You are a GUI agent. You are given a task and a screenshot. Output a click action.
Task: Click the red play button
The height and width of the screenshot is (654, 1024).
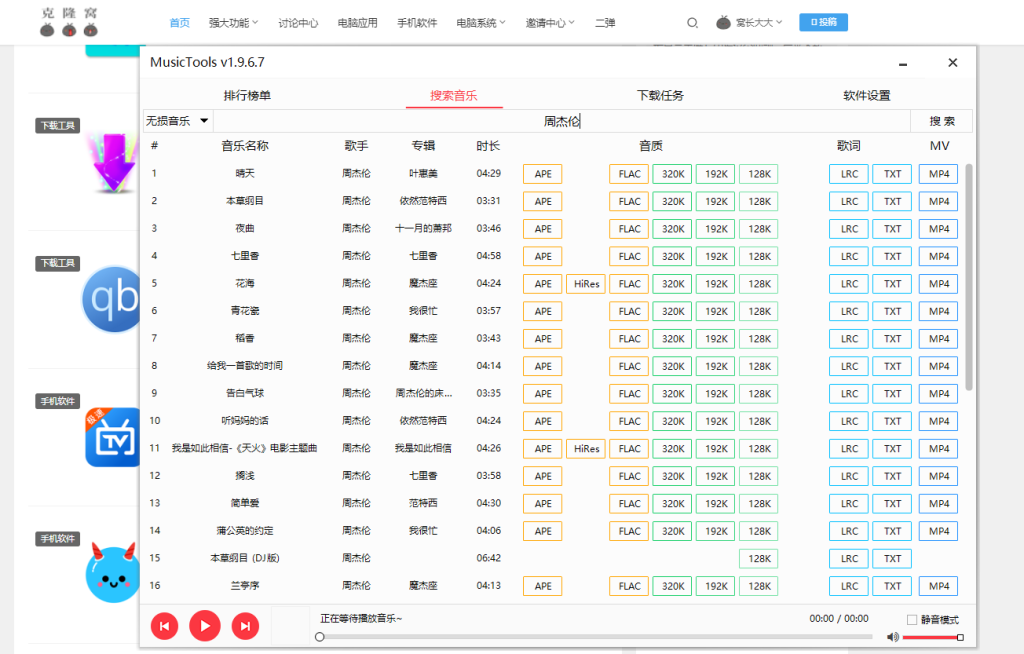pos(205,626)
